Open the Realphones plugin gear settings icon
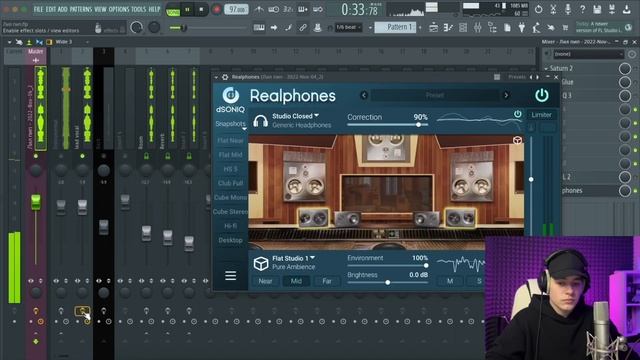The image size is (640, 360). pyautogui.click(x=224, y=77)
